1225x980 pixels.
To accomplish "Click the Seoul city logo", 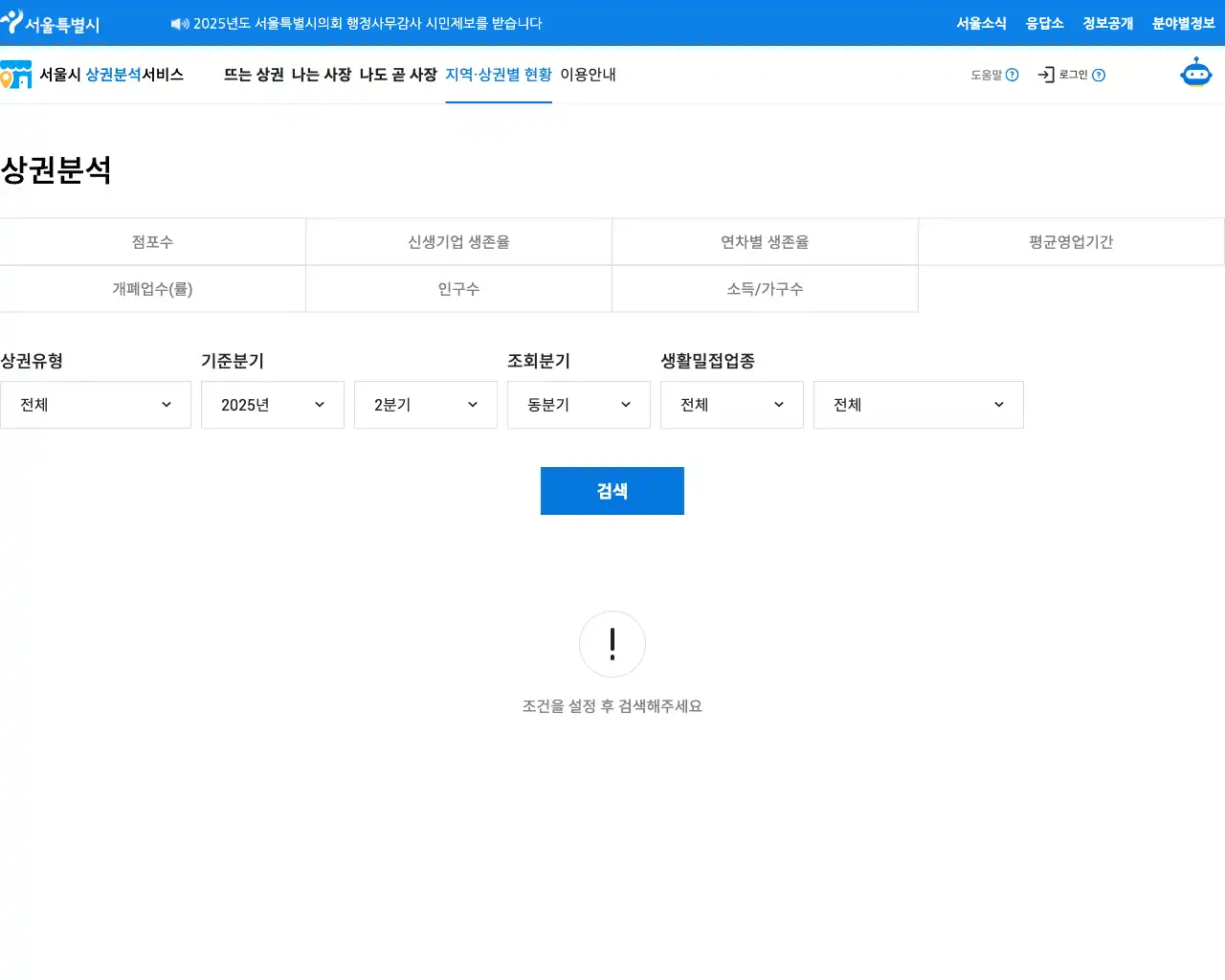I will (50, 23).
